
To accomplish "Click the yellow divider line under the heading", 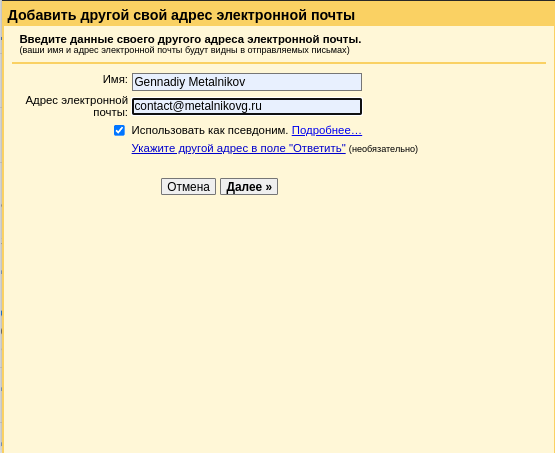I will tap(279, 63).
